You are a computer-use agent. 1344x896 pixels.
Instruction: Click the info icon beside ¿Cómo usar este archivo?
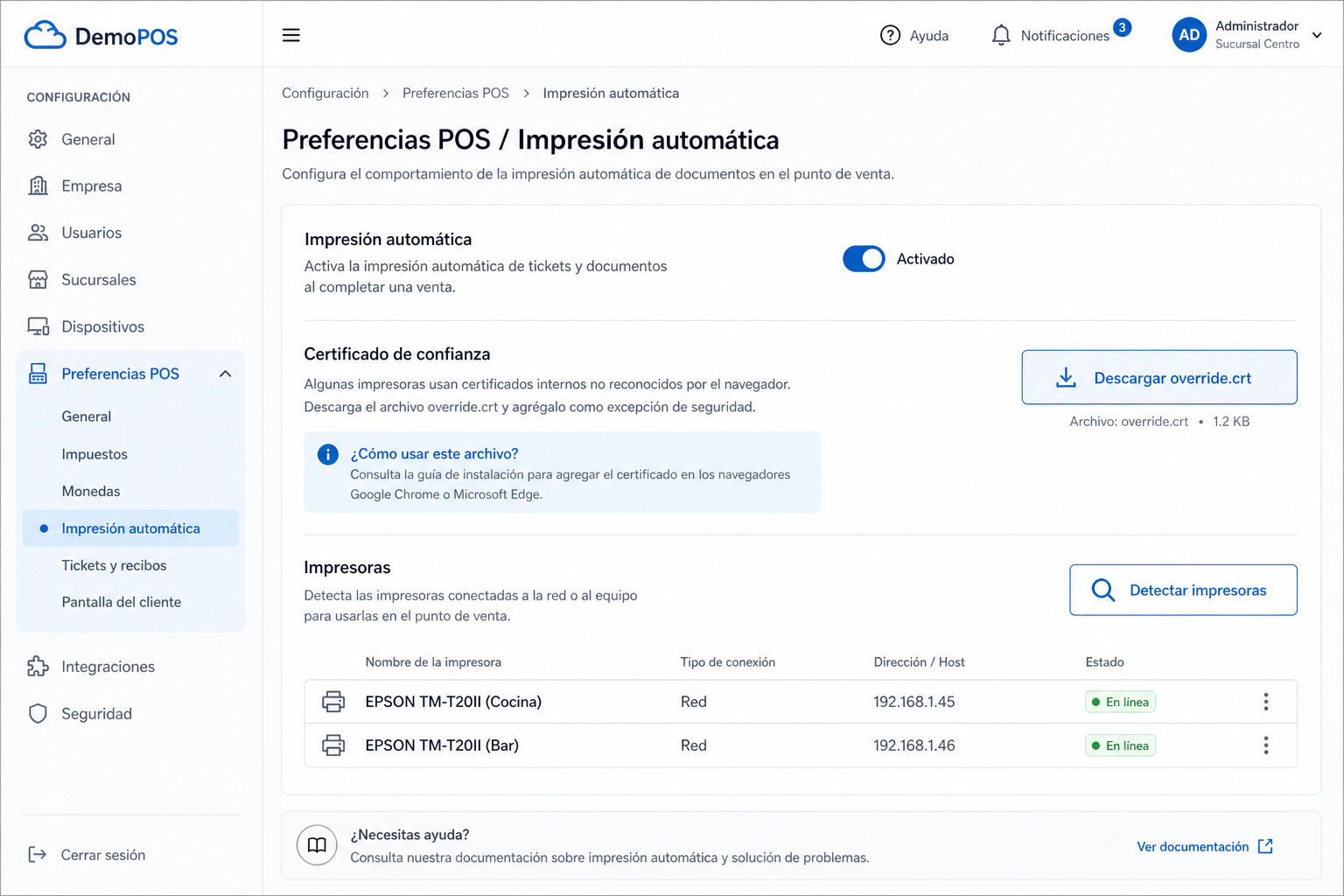click(x=328, y=454)
